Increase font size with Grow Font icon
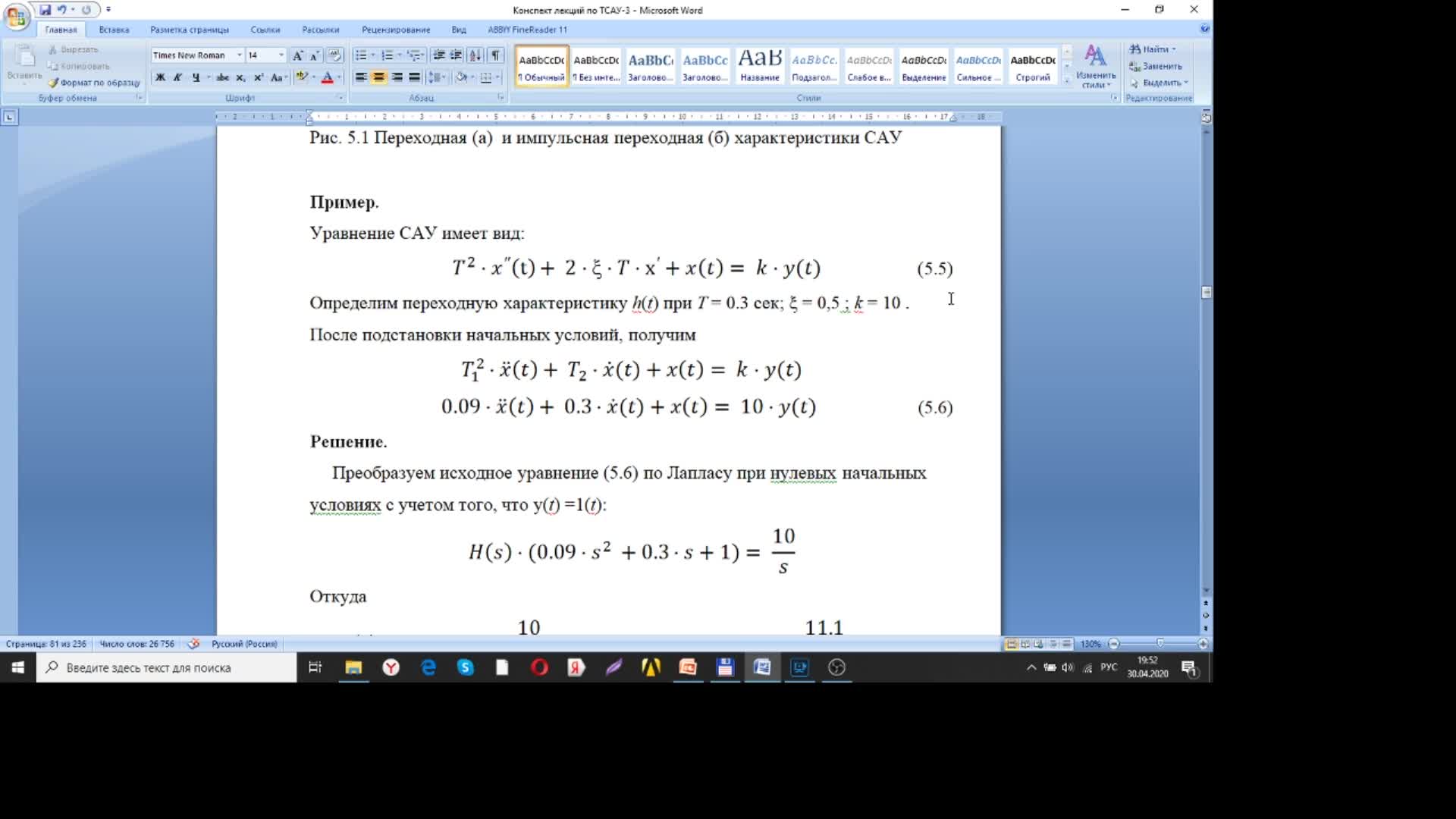This screenshot has width=1456, height=819. [298, 55]
